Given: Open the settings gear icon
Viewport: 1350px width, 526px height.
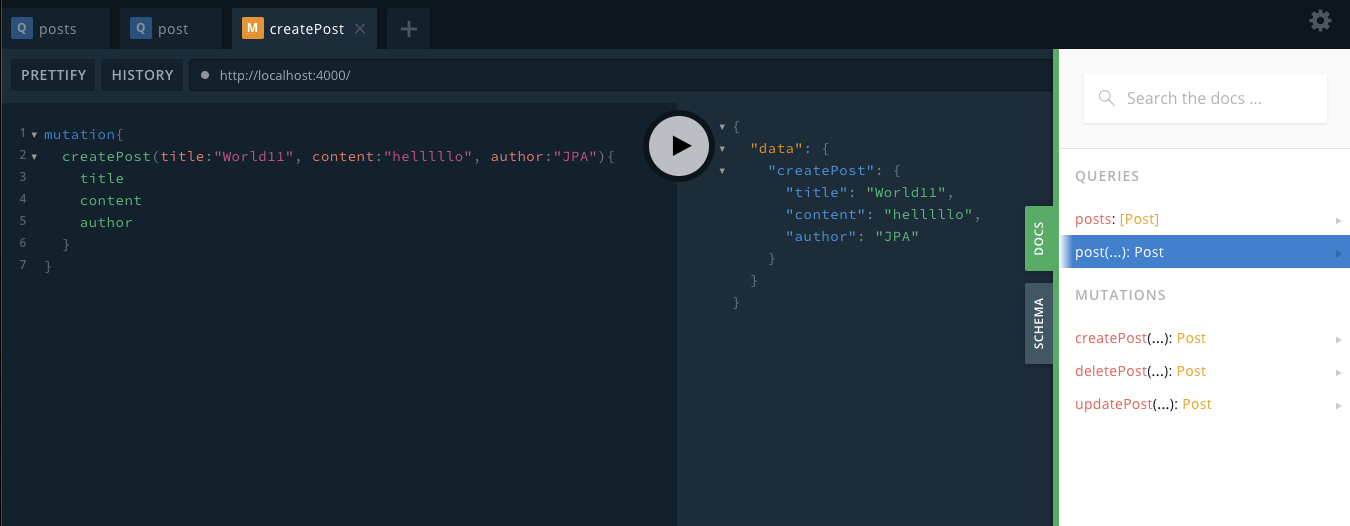Looking at the screenshot, I should [x=1320, y=20].
